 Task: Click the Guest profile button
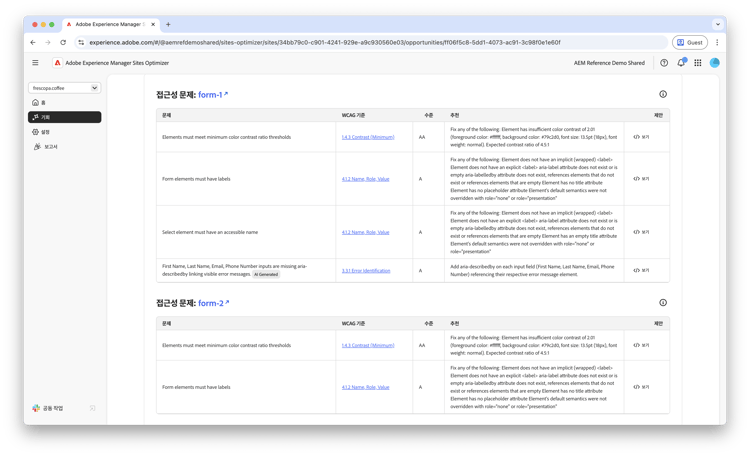coord(690,43)
